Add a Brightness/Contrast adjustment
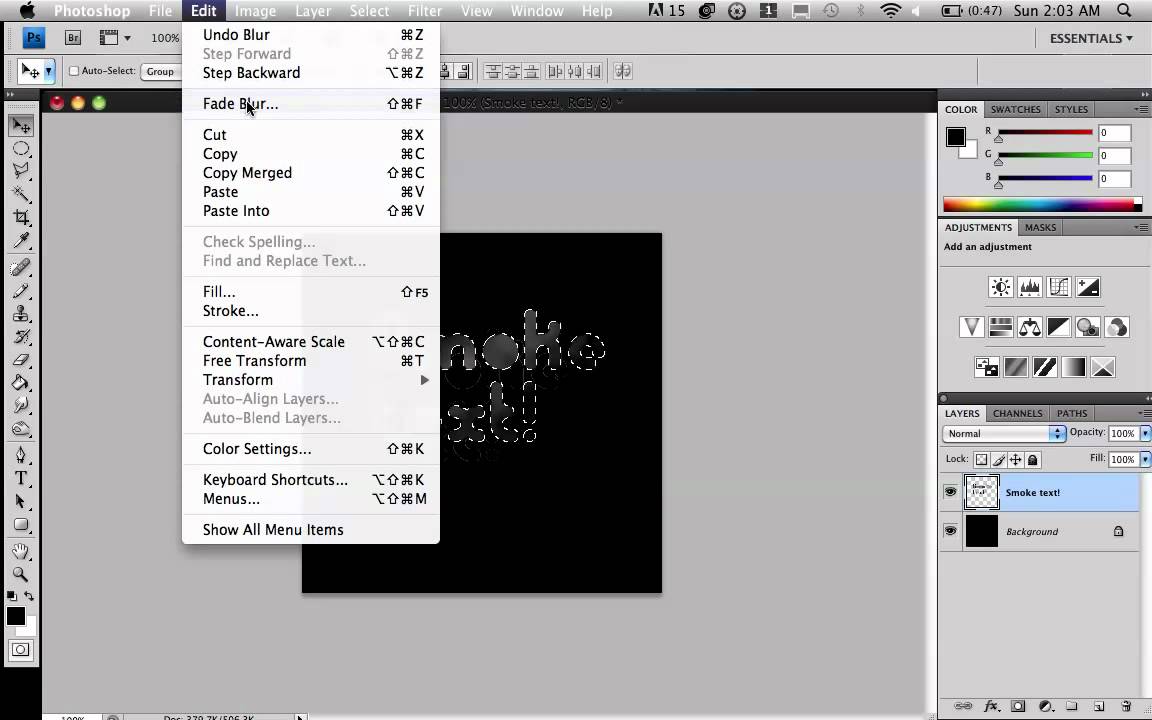Screen dimensions: 1152x720 [1000, 287]
